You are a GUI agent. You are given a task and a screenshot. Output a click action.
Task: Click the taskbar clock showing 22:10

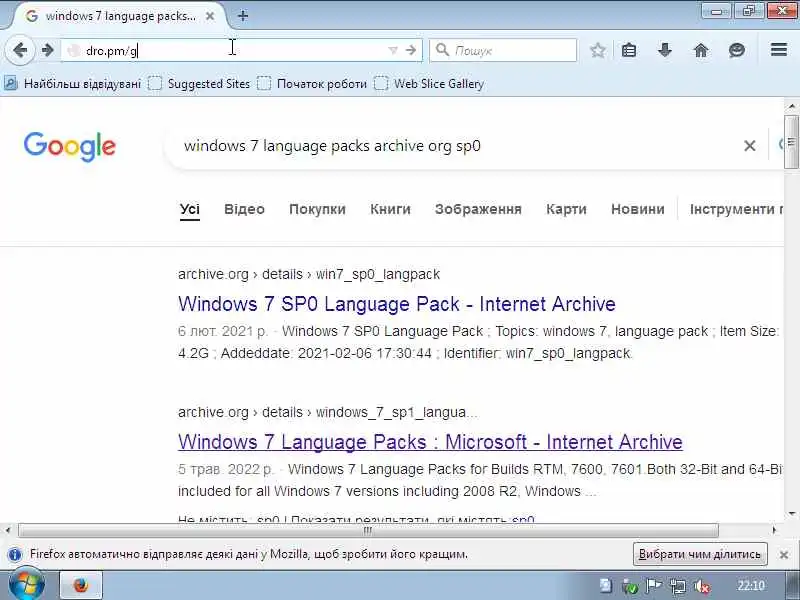click(751, 586)
